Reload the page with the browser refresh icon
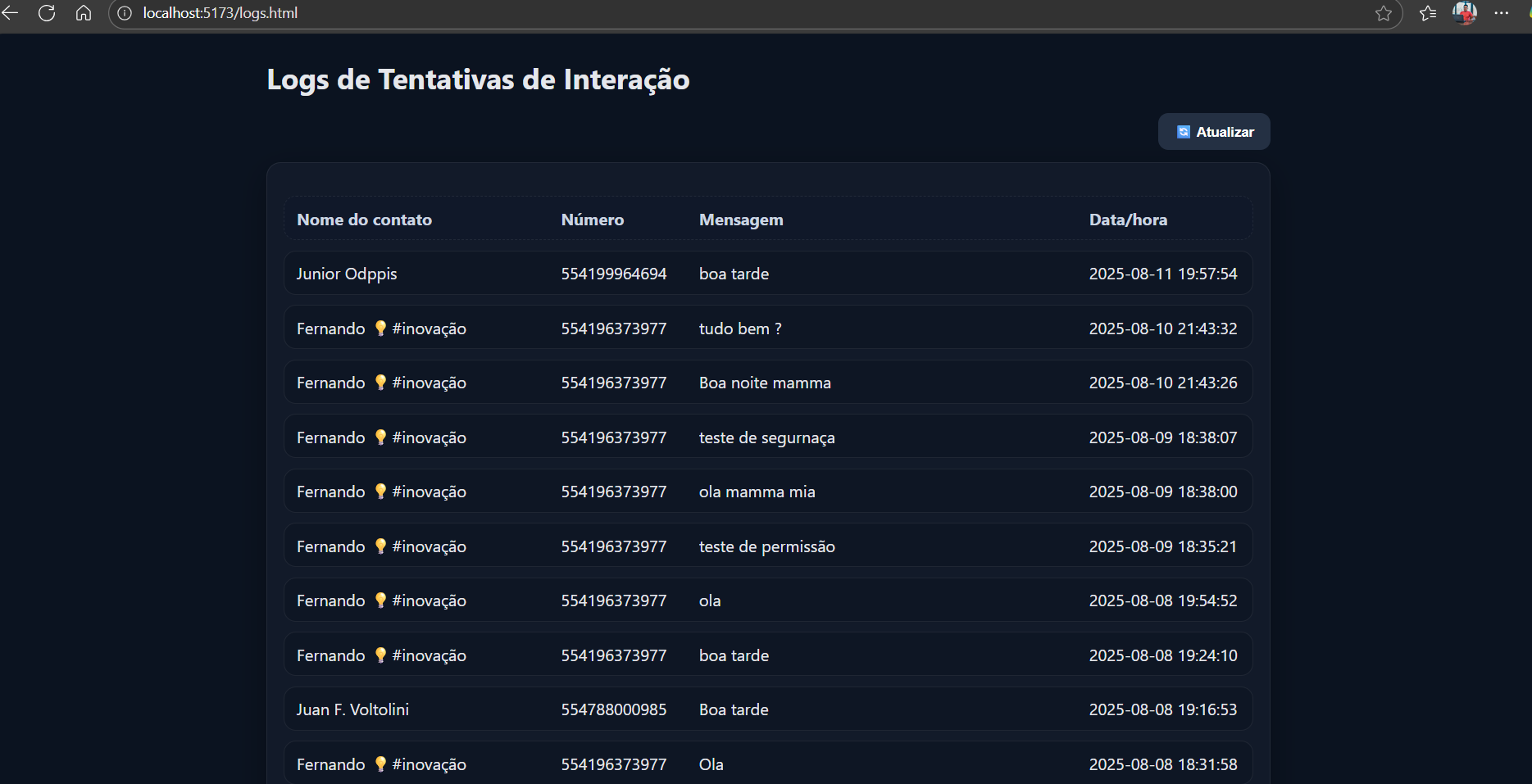1532x784 pixels. tap(47, 13)
